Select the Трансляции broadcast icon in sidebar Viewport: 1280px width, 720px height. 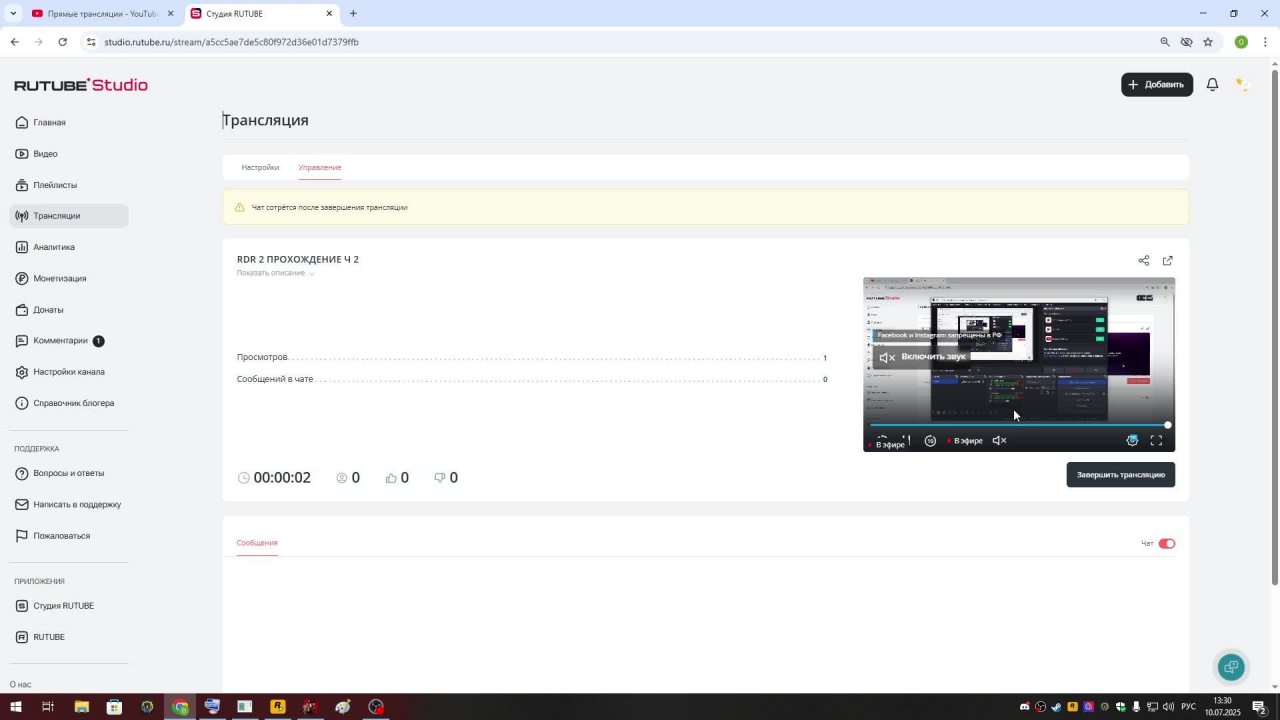(22, 216)
